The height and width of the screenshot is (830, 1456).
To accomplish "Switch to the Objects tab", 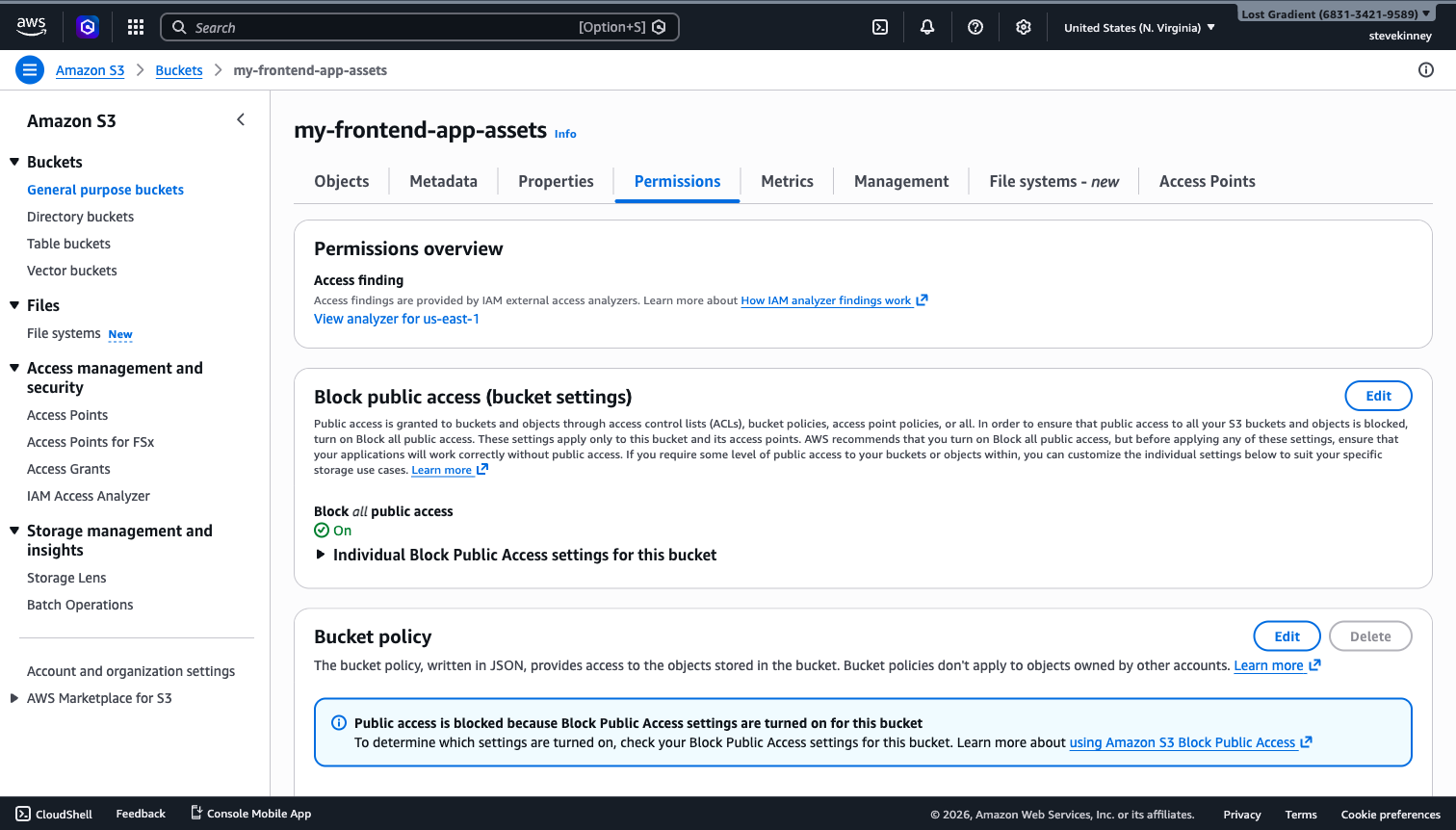I will 342,181.
